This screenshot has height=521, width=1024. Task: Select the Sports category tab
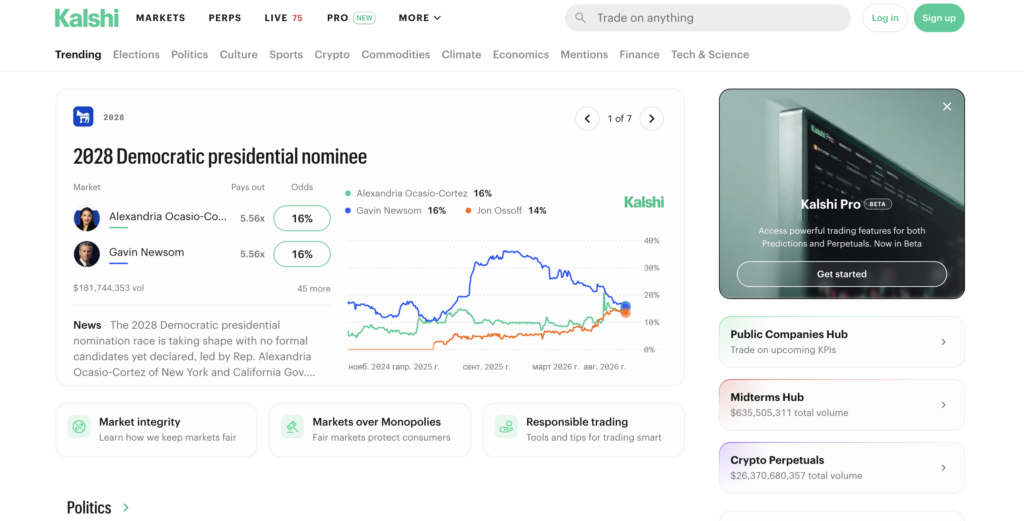286,54
